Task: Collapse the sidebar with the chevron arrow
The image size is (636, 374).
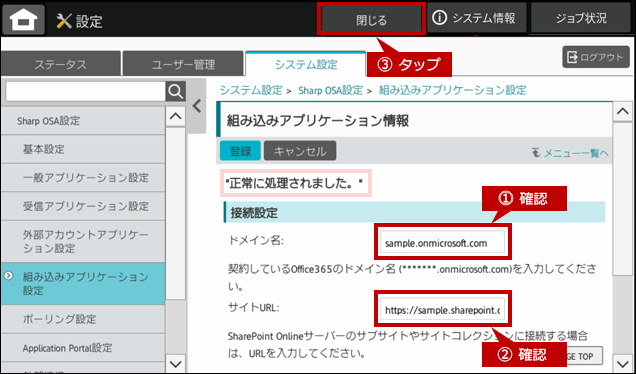Action: coord(197,106)
